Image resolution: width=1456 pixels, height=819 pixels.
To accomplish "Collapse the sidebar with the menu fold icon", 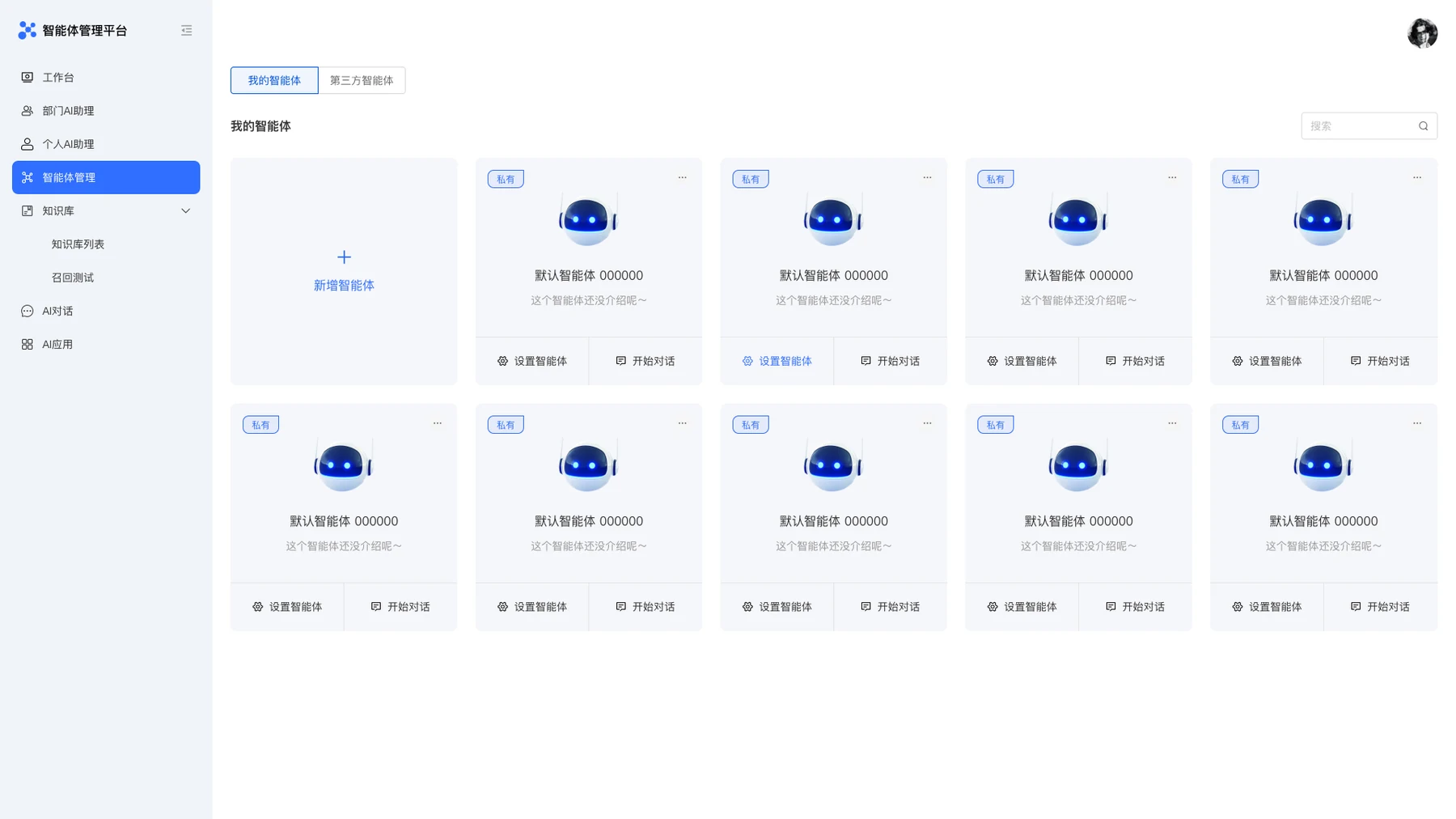I will pyautogui.click(x=186, y=31).
